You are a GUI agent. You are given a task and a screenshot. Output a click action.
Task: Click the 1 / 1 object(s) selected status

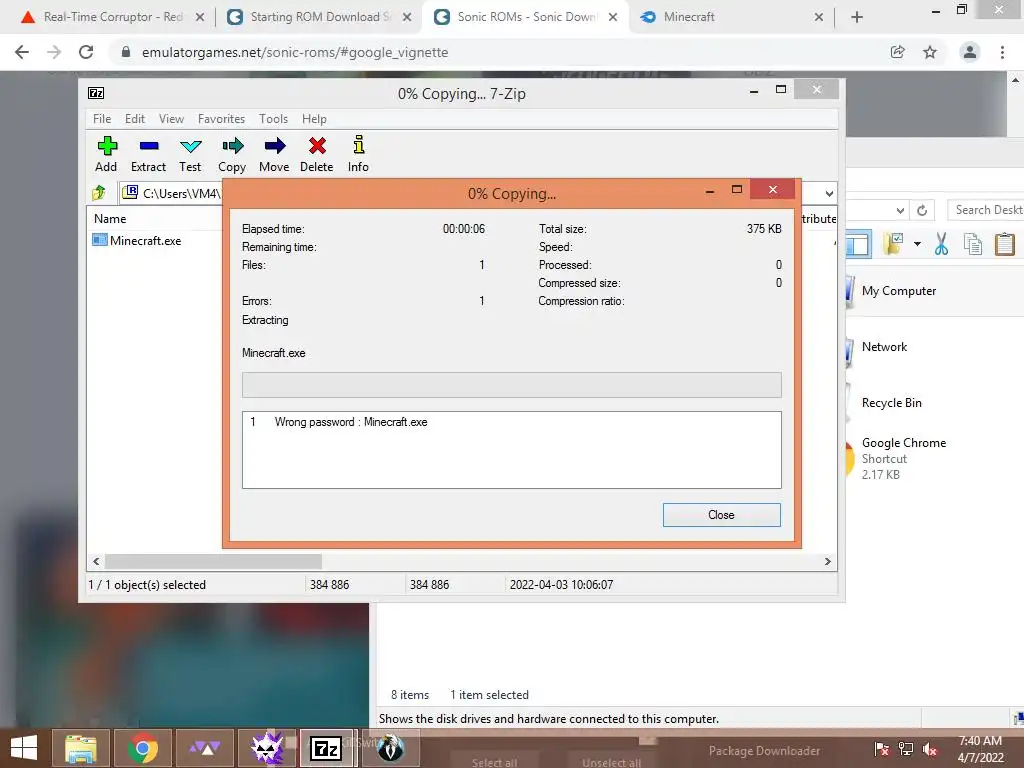coord(148,584)
